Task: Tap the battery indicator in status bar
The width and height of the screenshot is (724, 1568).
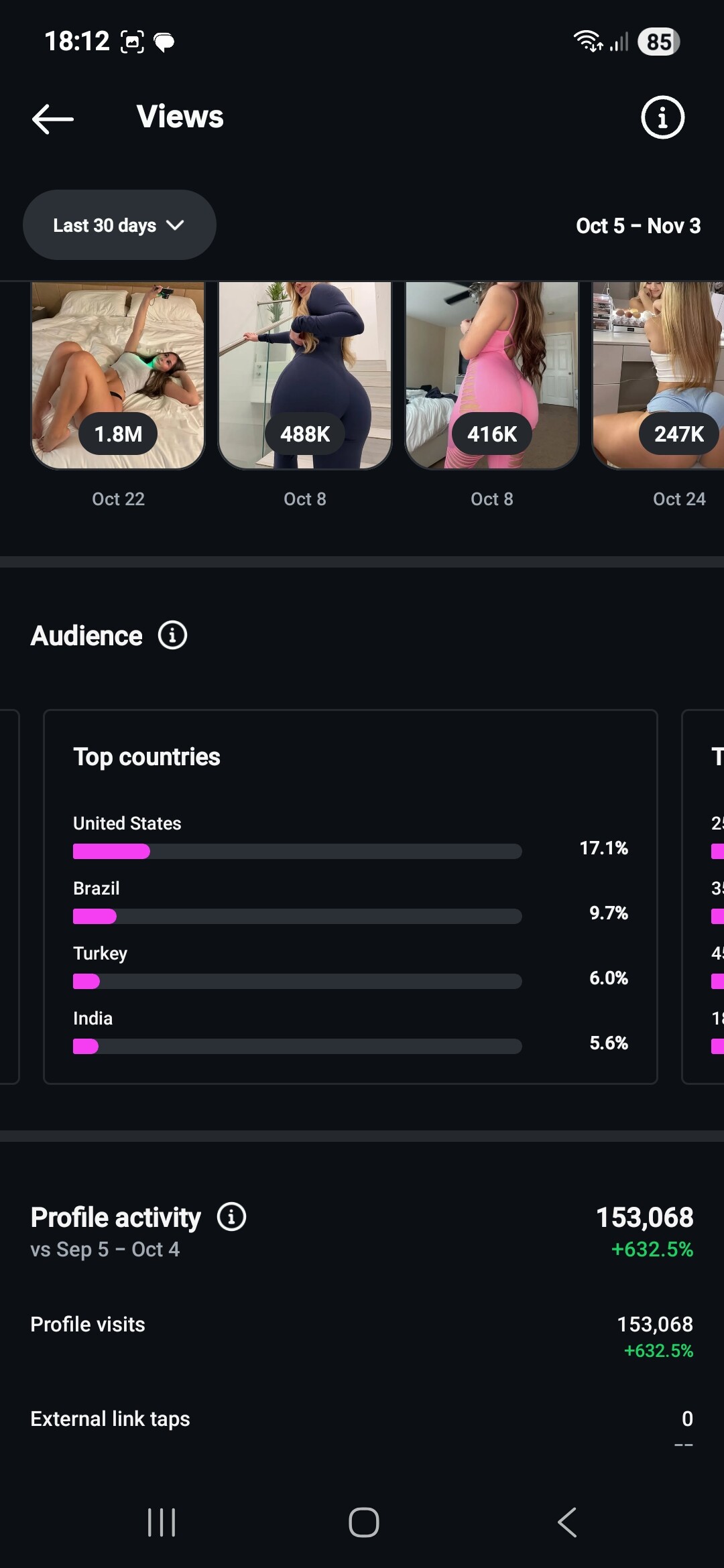Action: (x=658, y=42)
